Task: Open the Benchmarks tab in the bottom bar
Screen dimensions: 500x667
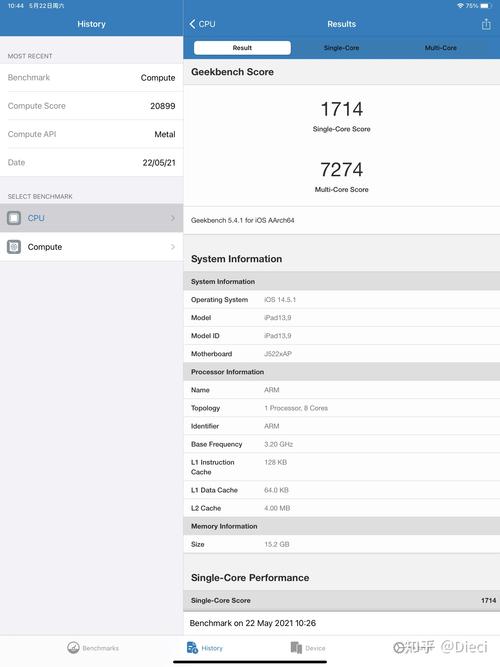Action: (93, 648)
